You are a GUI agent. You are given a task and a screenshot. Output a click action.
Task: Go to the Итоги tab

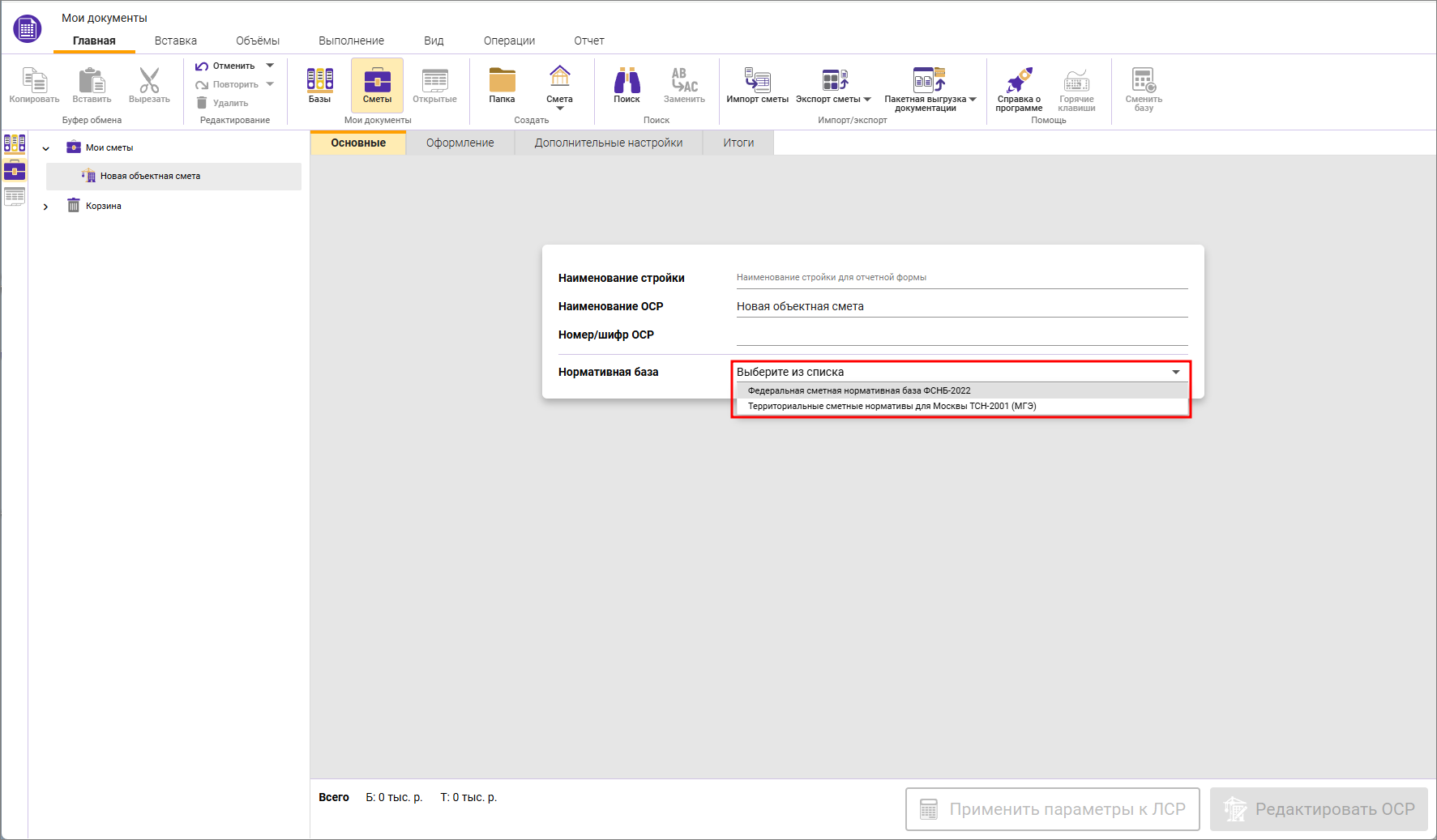738,143
